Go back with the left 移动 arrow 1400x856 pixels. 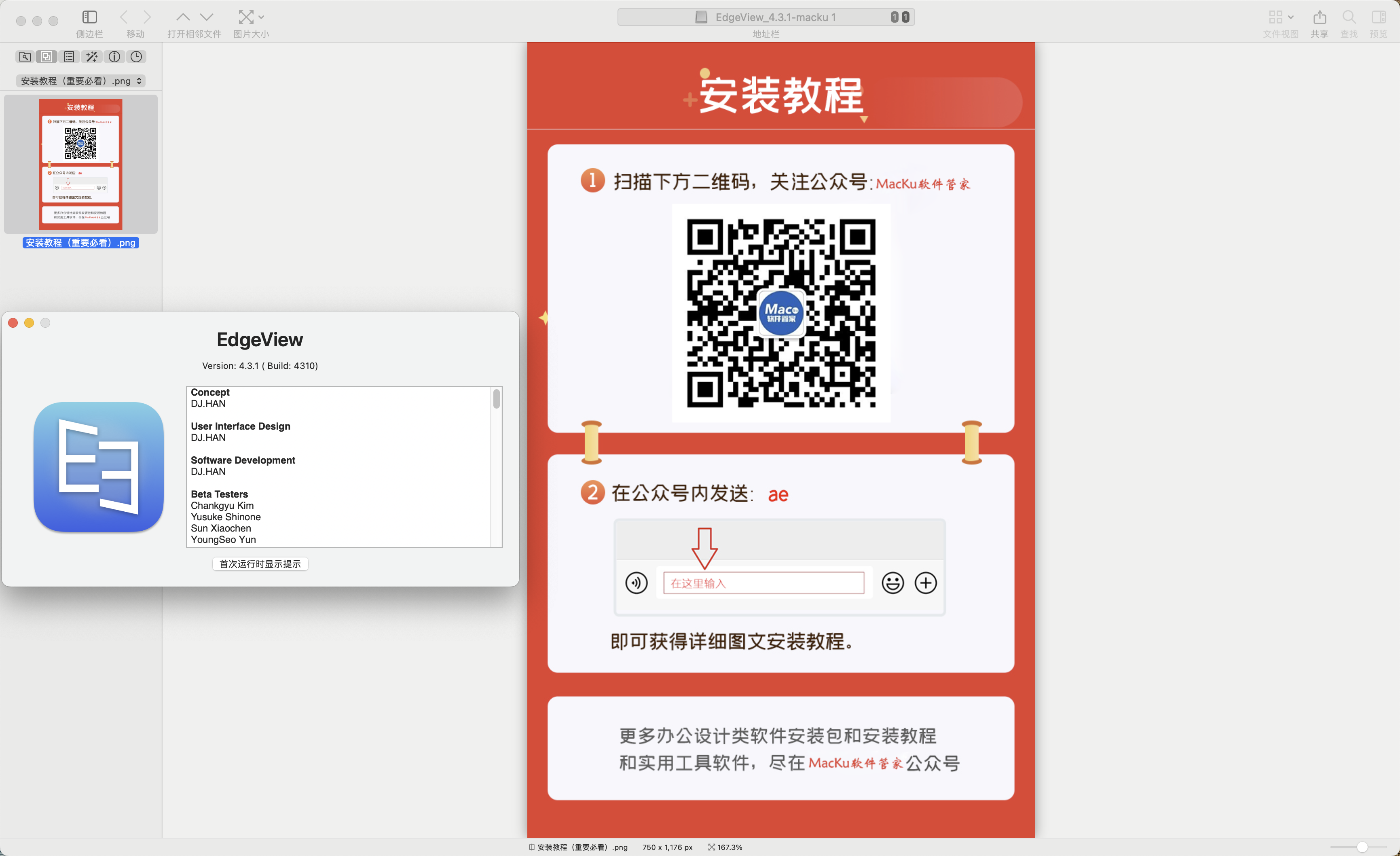click(x=124, y=17)
